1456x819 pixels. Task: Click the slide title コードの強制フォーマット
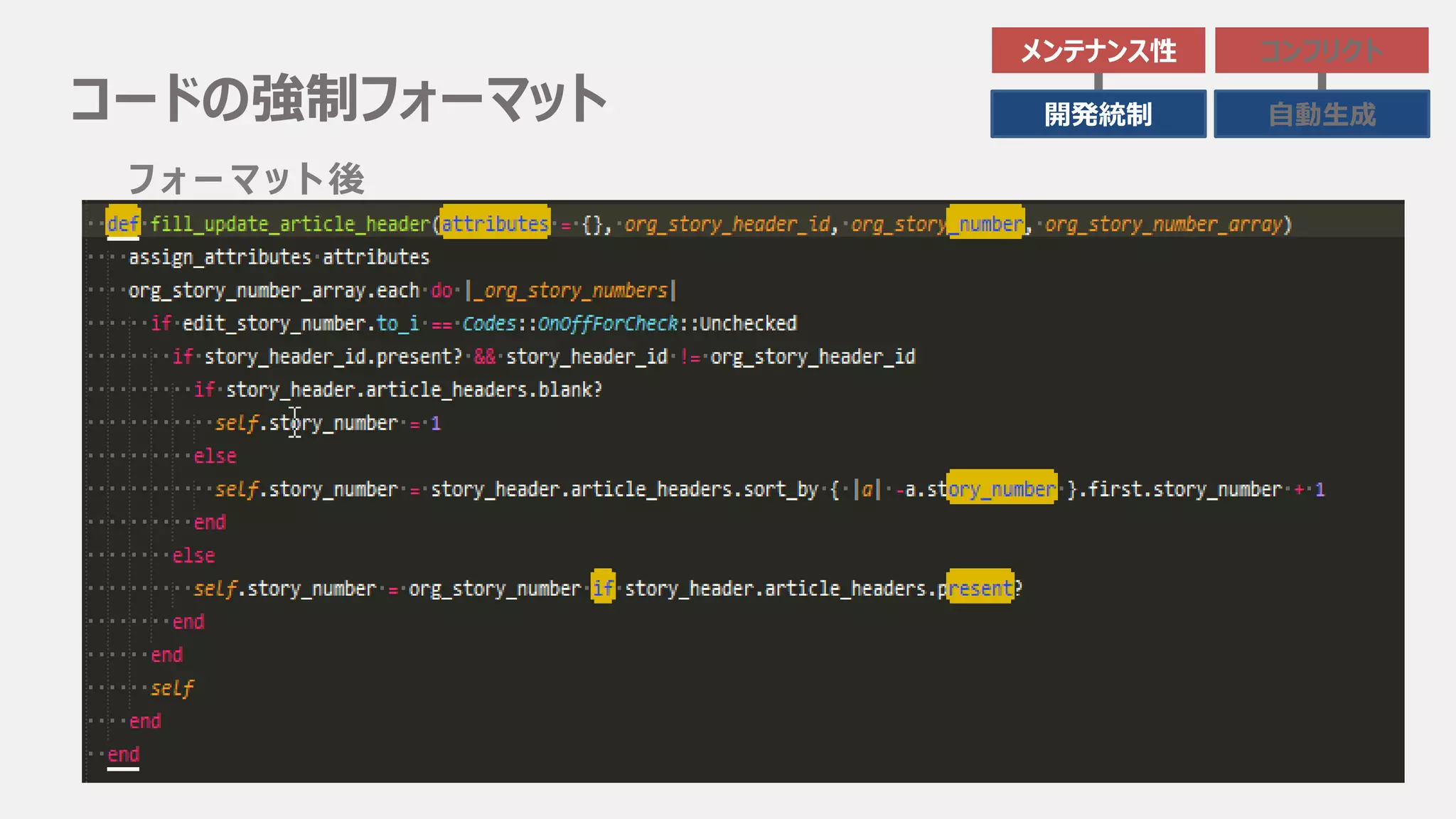tap(338, 98)
